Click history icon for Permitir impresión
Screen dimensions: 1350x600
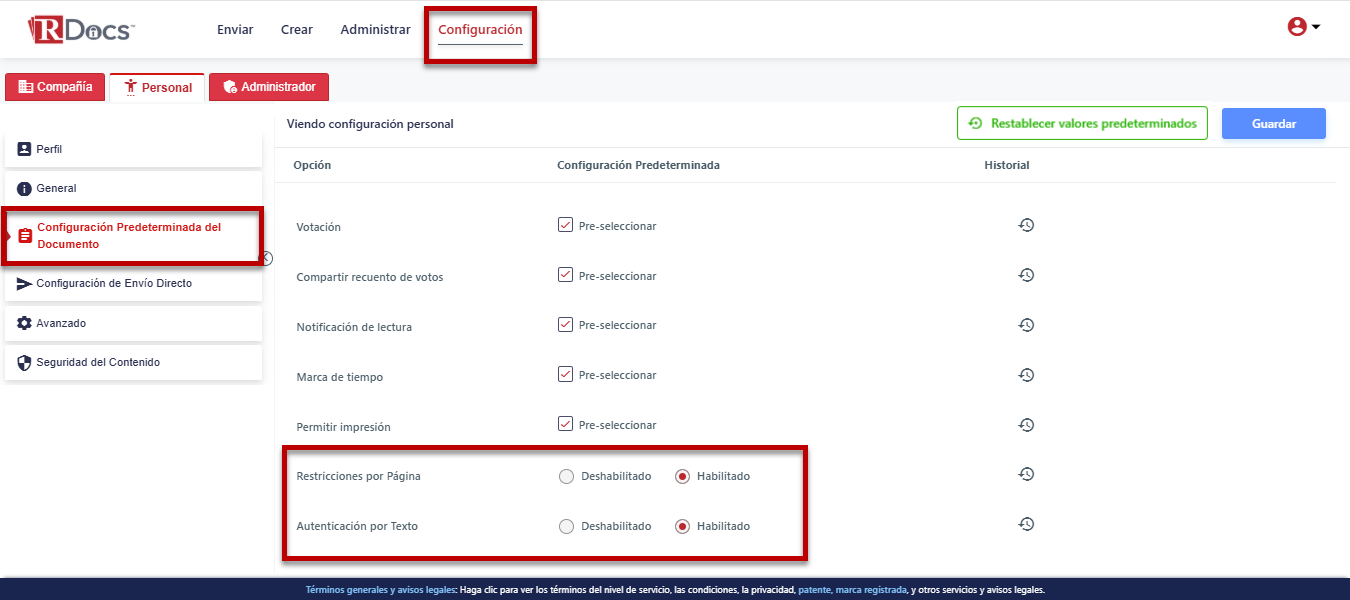[x=1026, y=425]
